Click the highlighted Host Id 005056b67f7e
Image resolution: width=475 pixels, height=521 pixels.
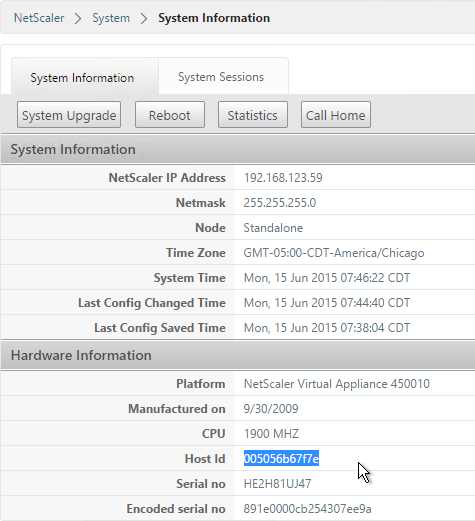pyautogui.click(x=281, y=459)
